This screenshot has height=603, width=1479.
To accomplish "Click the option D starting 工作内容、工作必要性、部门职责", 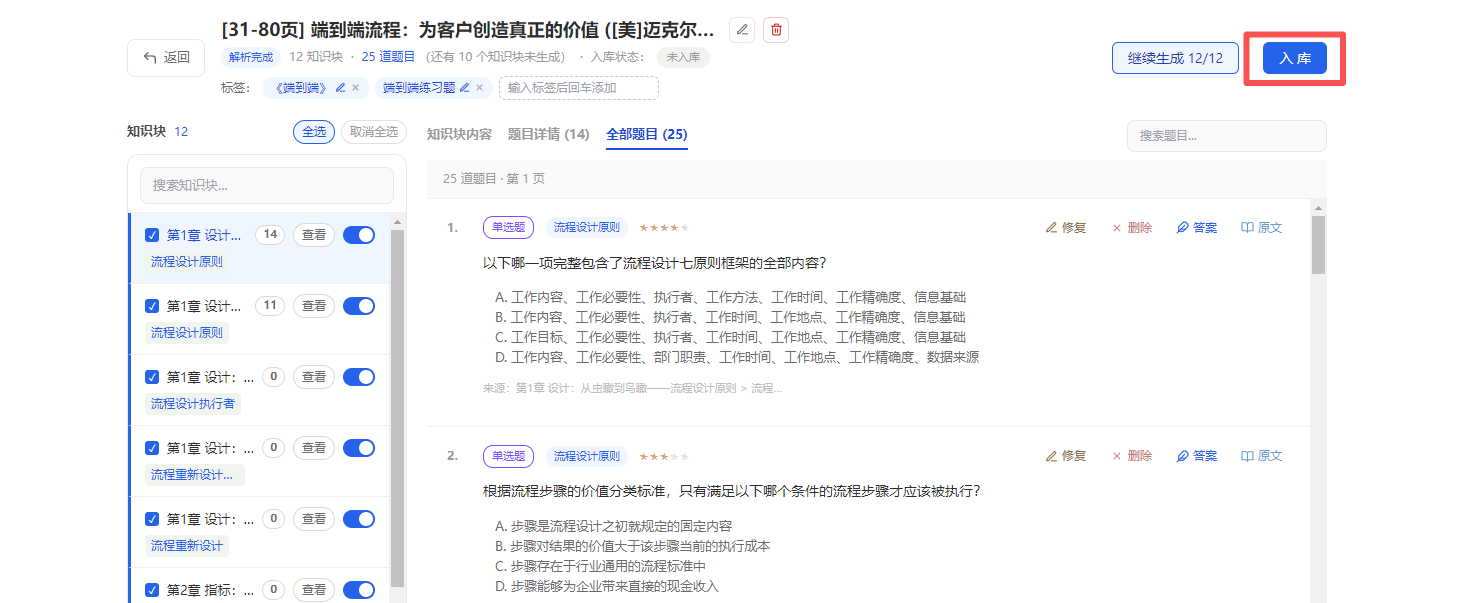I will pyautogui.click(x=737, y=357).
